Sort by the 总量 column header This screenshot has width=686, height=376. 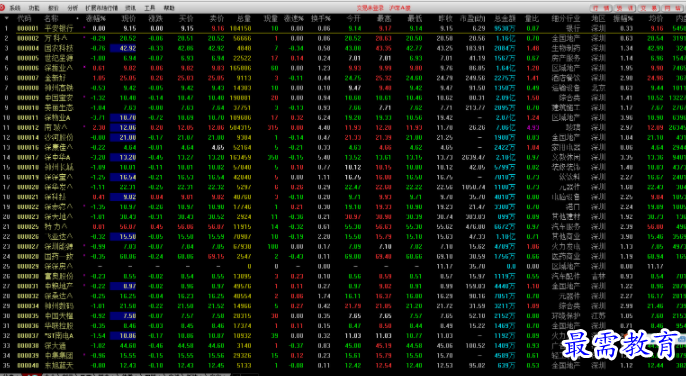[244, 18]
